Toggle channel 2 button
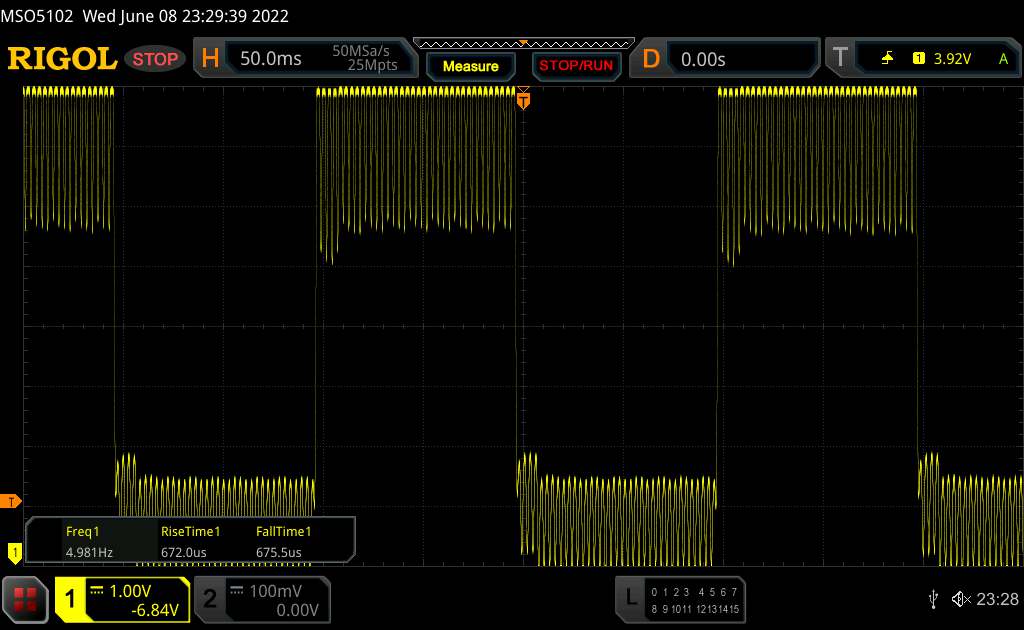This screenshot has width=1024, height=630. click(210, 599)
